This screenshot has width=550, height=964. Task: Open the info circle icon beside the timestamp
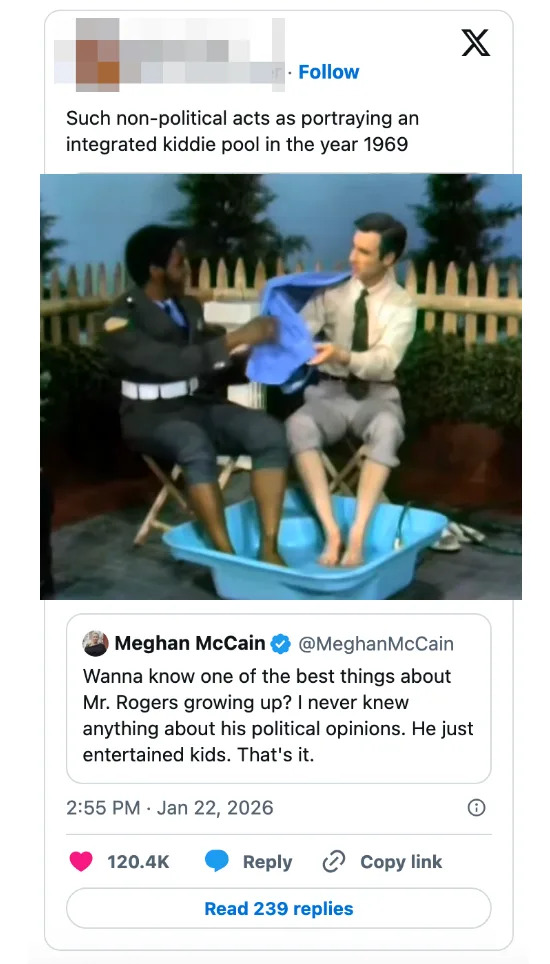(476, 807)
